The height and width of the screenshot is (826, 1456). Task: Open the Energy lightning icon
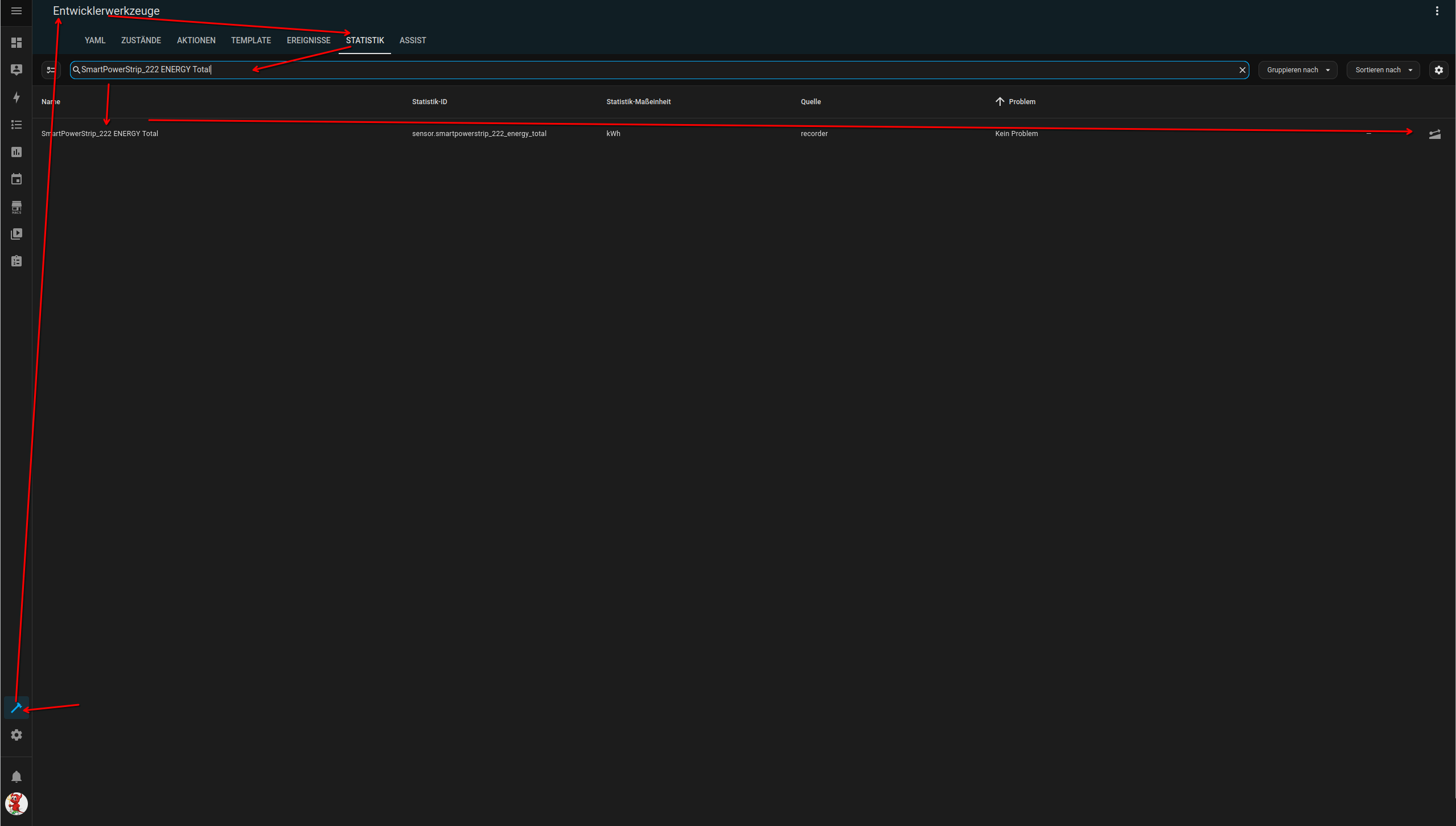click(x=17, y=97)
